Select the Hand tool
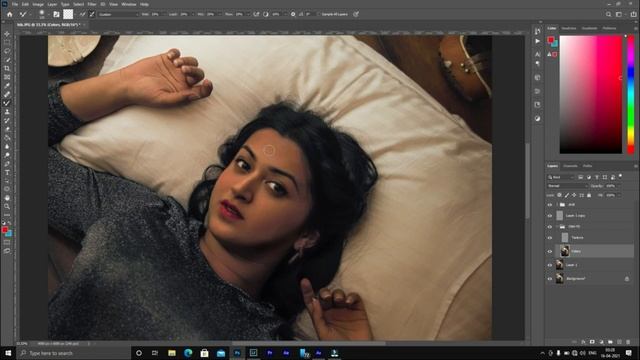 pos(7,198)
